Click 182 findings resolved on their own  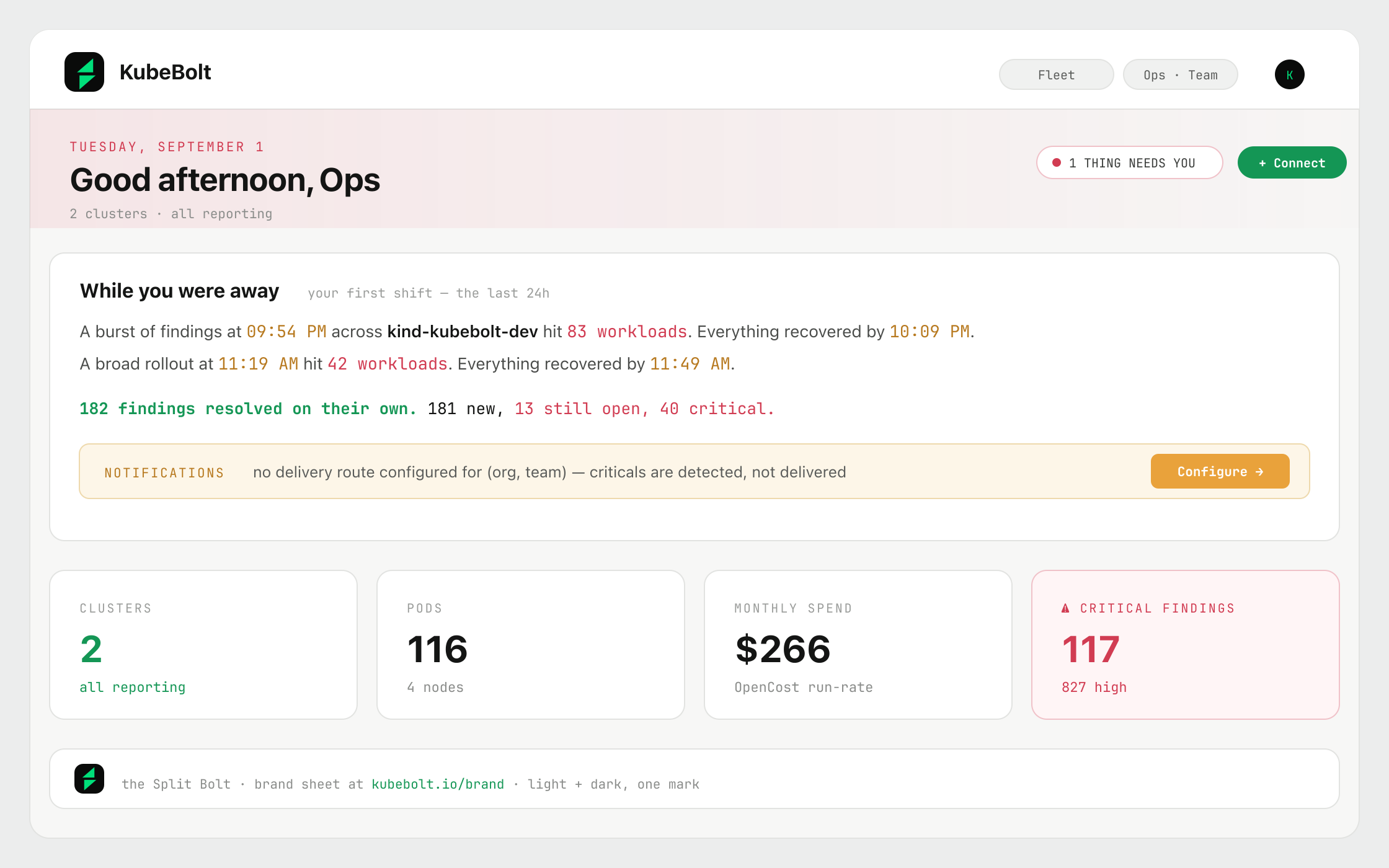[248, 409]
